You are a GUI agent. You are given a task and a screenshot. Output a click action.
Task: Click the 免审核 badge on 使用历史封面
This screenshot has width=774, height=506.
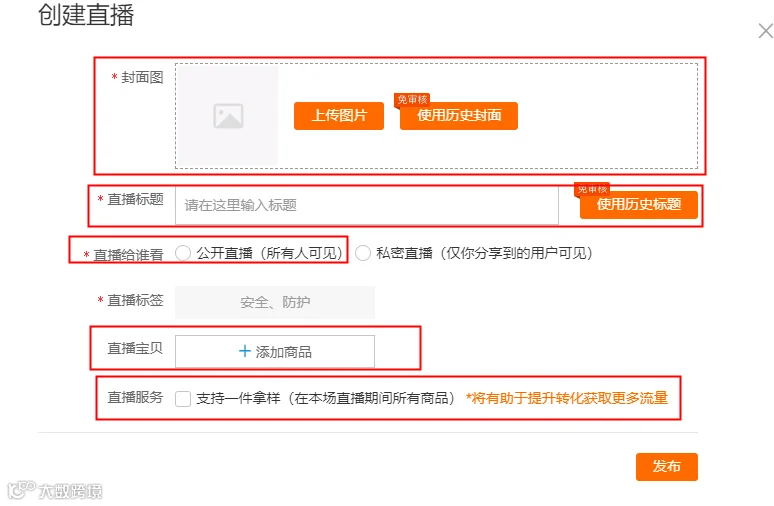412,100
